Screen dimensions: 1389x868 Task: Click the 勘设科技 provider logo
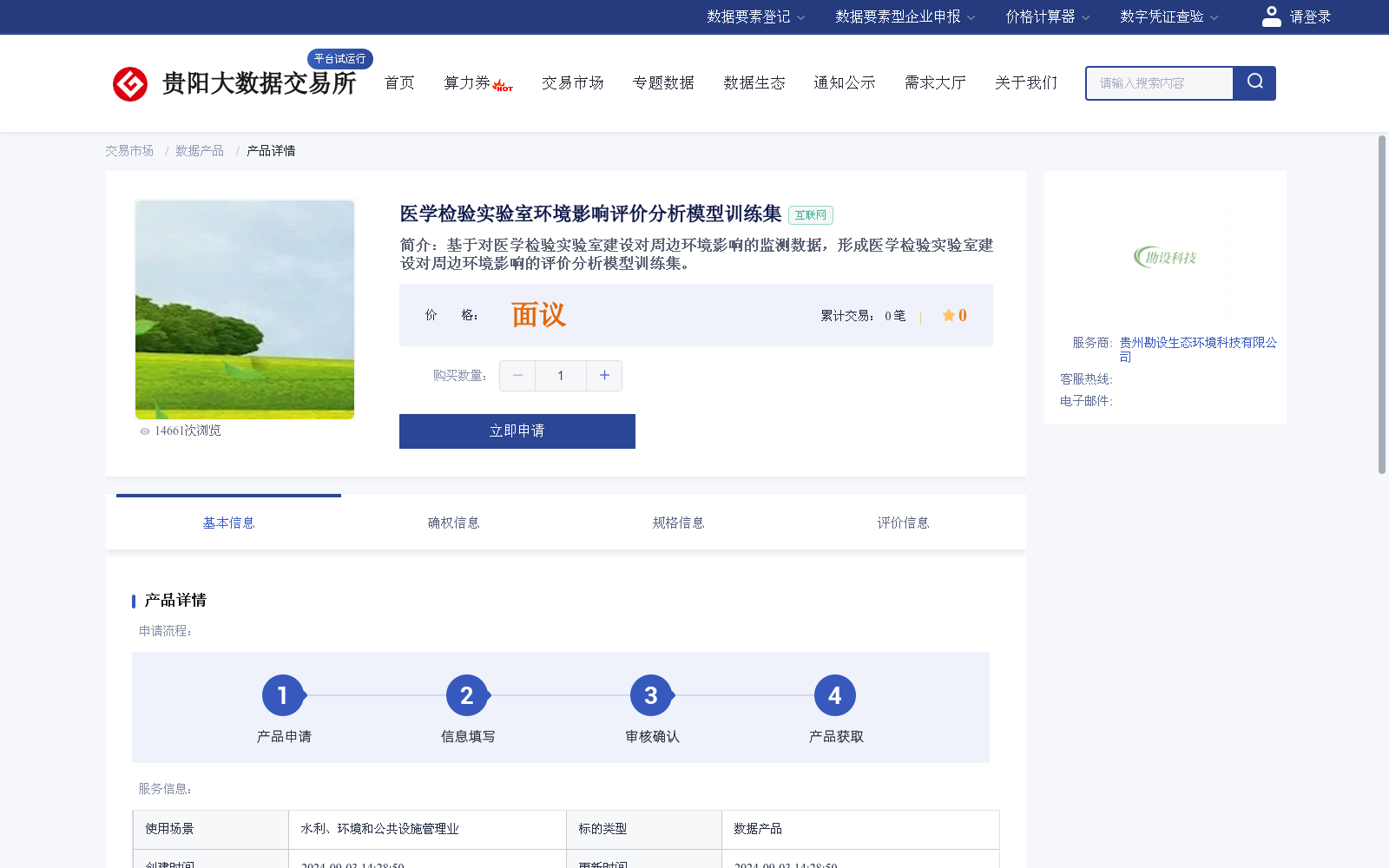[x=1165, y=257]
